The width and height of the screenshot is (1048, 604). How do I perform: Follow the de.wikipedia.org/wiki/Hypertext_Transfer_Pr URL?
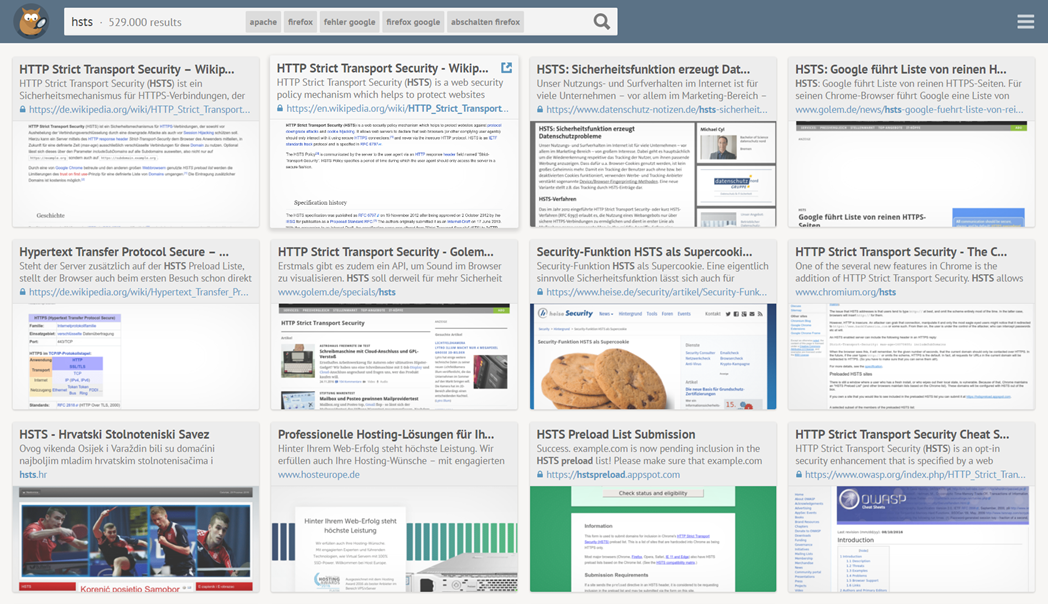tap(138, 292)
